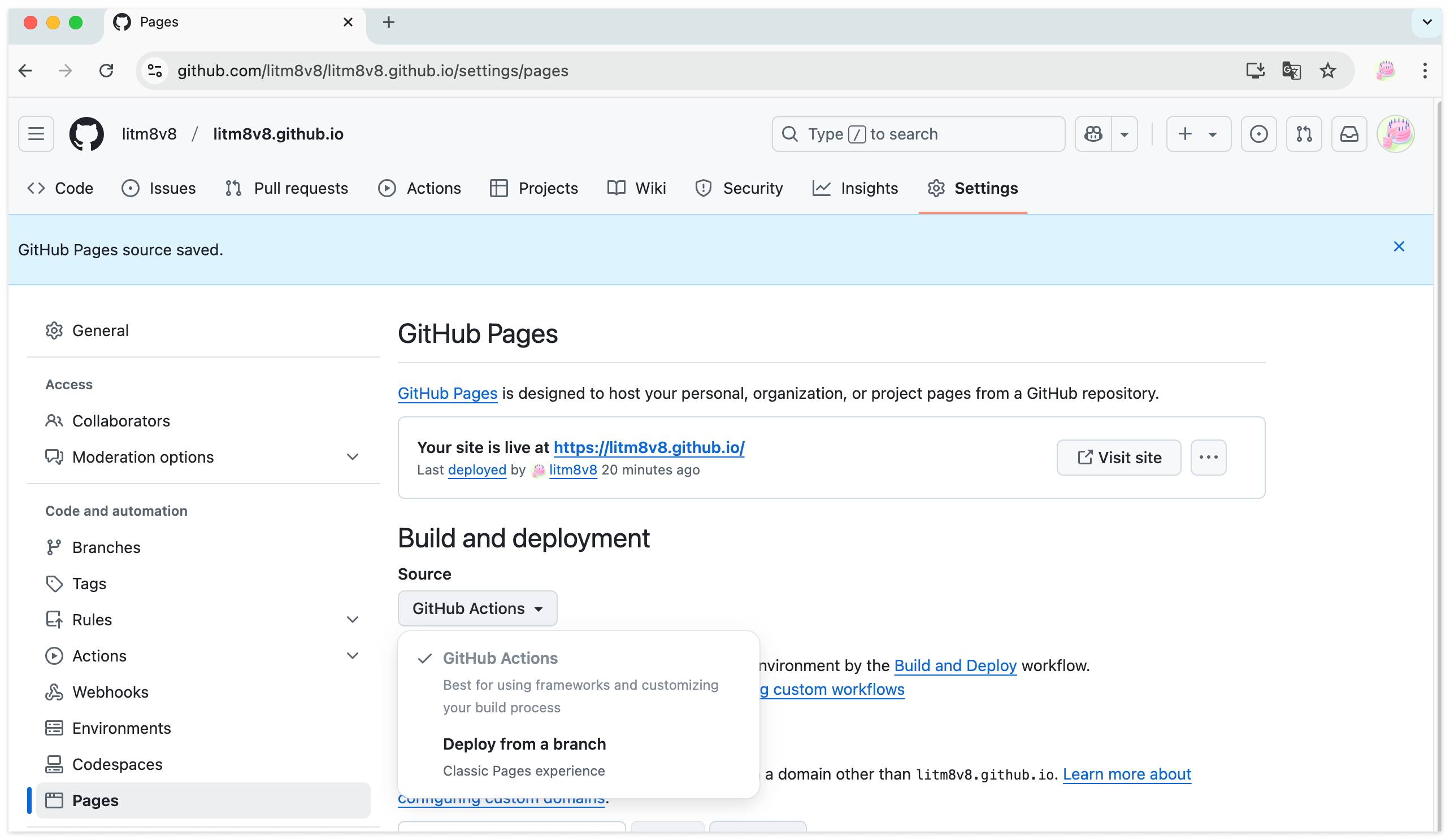The height and width of the screenshot is (840, 1450).
Task: Expand the Rules section
Action: pos(202,620)
